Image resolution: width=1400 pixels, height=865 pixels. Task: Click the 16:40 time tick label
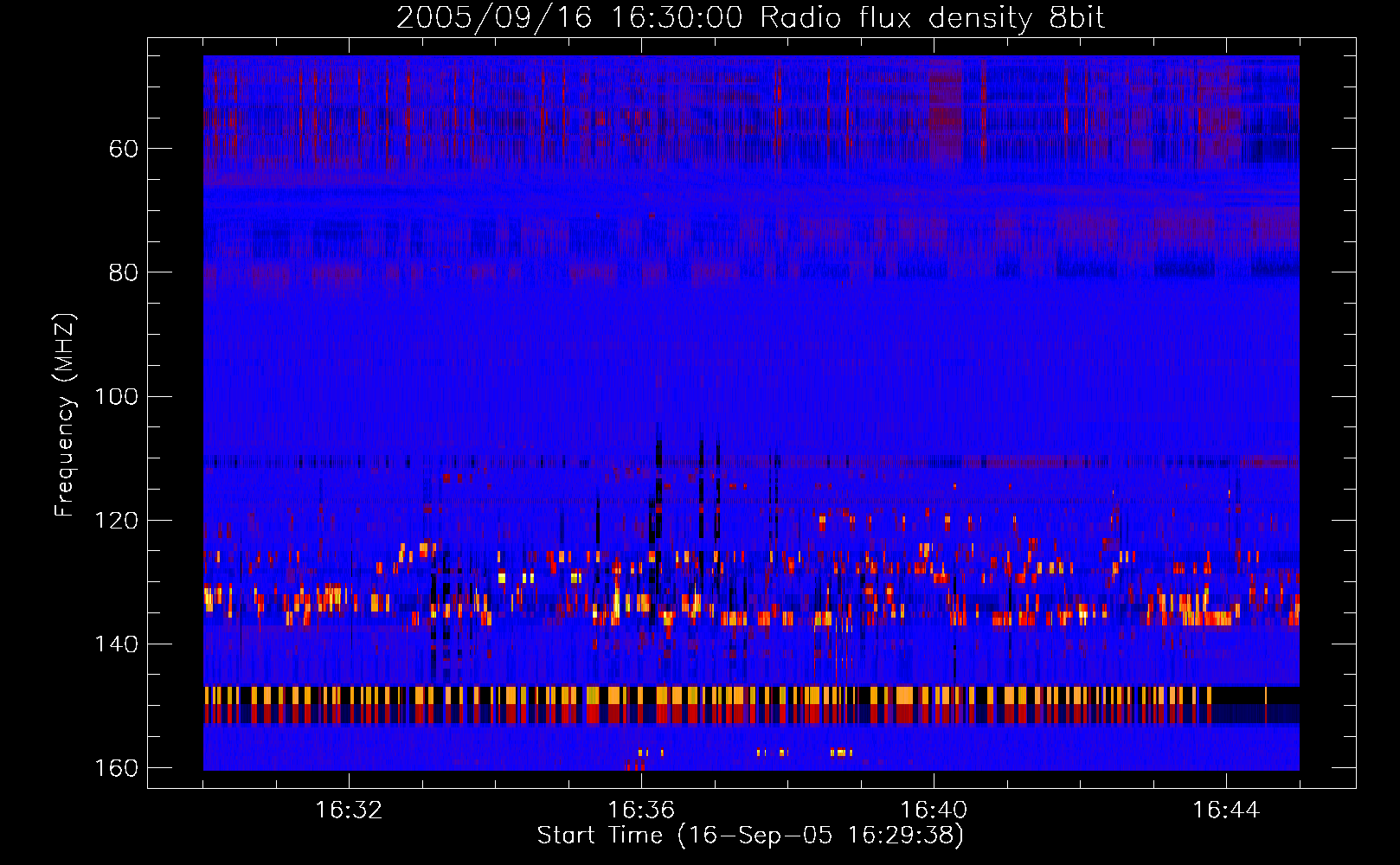click(x=934, y=811)
